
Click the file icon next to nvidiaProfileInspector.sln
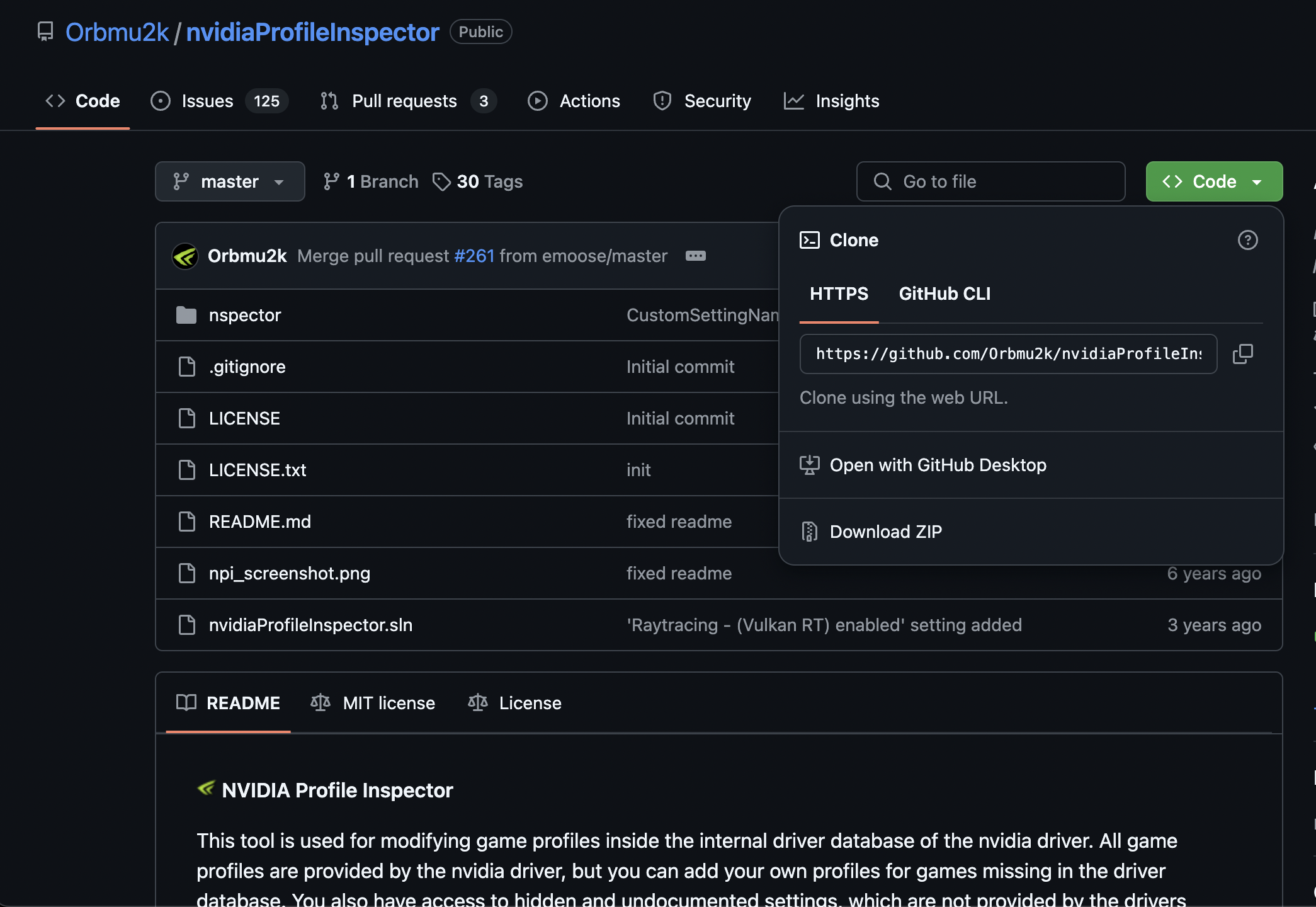pos(187,625)
